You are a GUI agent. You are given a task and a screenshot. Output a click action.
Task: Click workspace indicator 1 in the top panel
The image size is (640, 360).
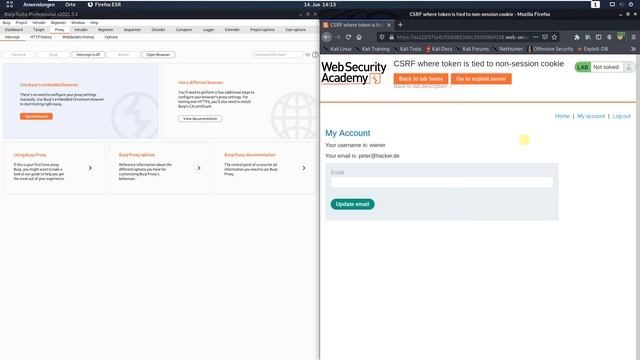[x=595, y=4]
